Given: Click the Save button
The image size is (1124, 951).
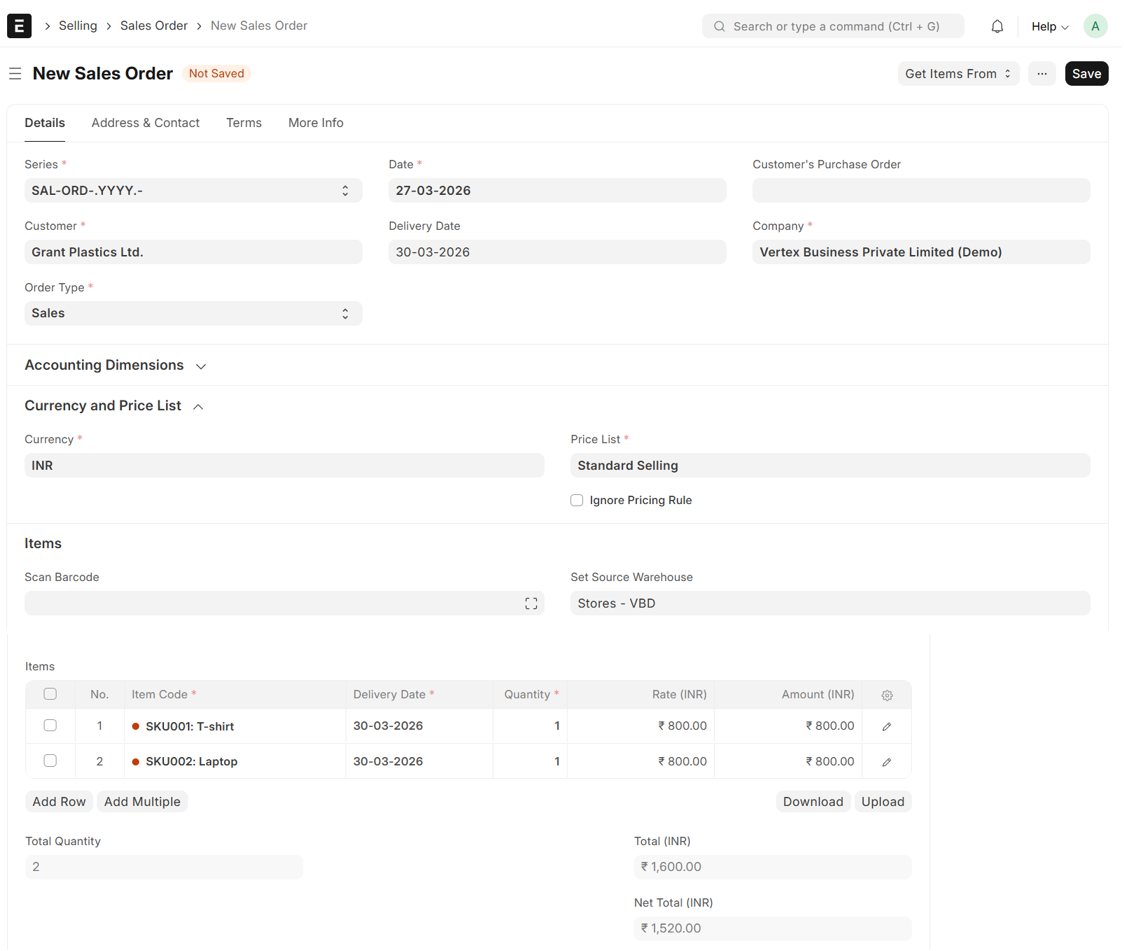Looking at the screenshot, I should tap(1085, 74).
